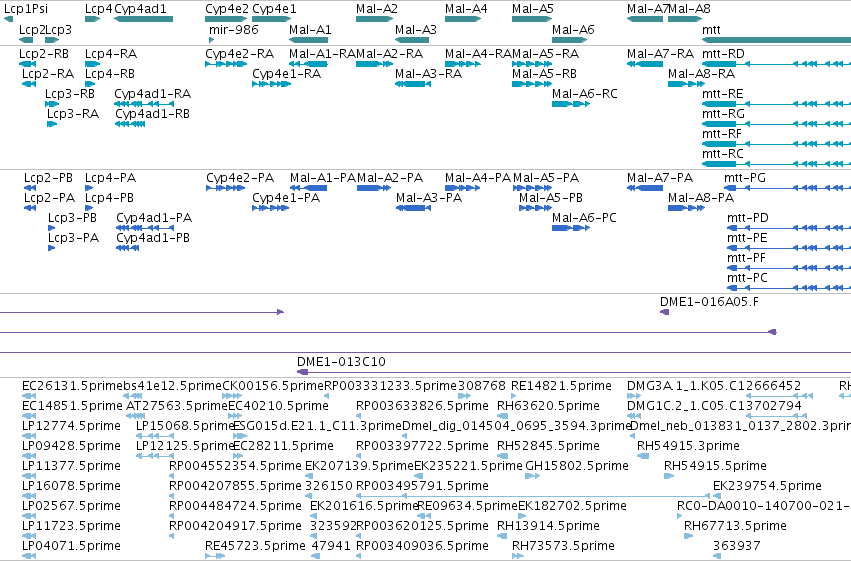The height and width of the screenshot is (561, 851).
Task: Click the Mal-A5-RB transcript label
Action: point(544,74)
